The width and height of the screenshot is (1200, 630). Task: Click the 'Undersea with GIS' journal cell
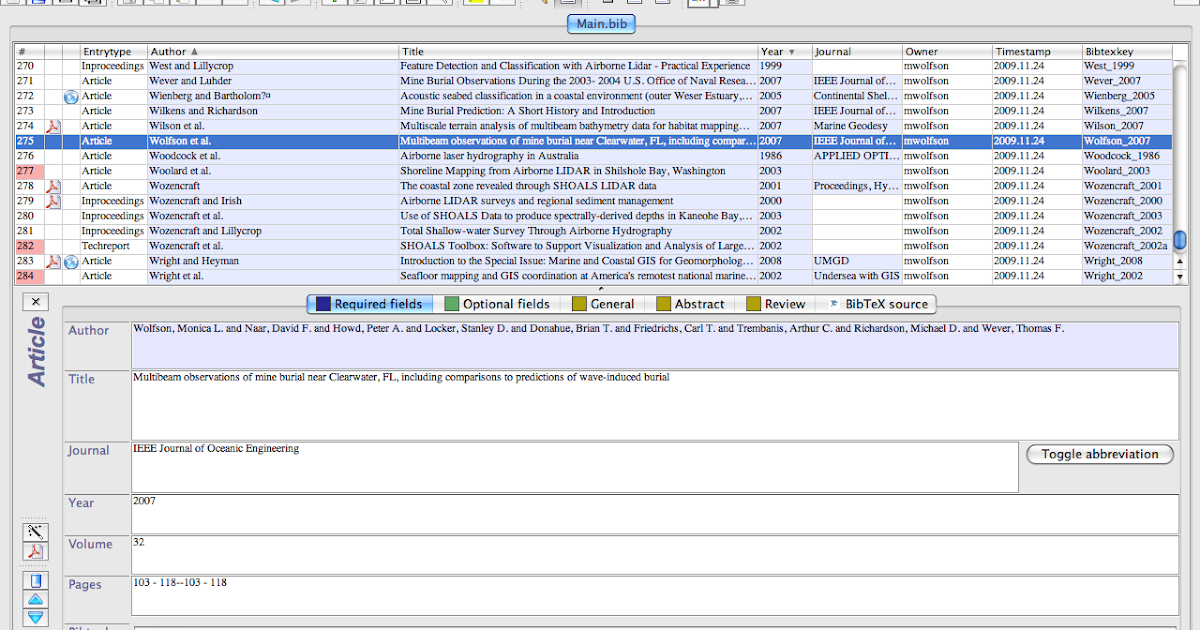pyautogui.click(x=856, y=276)
